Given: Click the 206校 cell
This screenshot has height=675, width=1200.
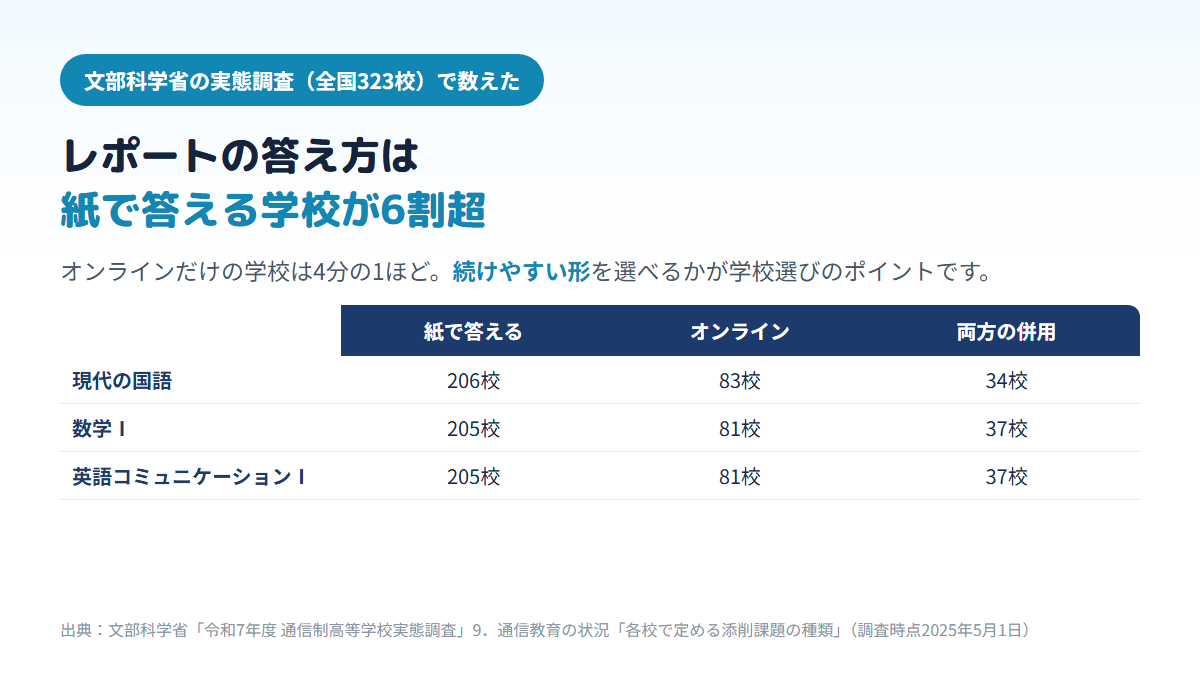Looking at the screenshot, I should (473, 381).
